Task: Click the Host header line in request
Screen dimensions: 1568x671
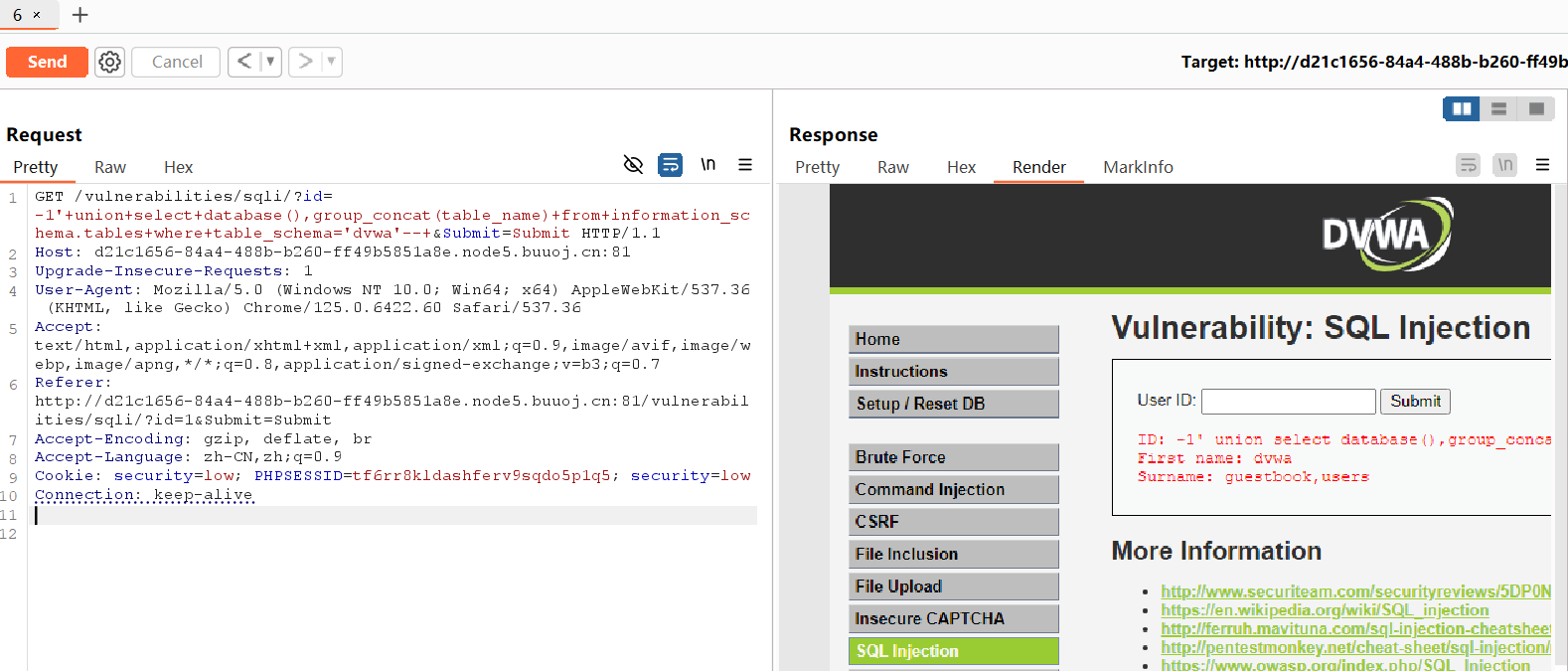Action: pyautogui.click(x=333, y=252)
